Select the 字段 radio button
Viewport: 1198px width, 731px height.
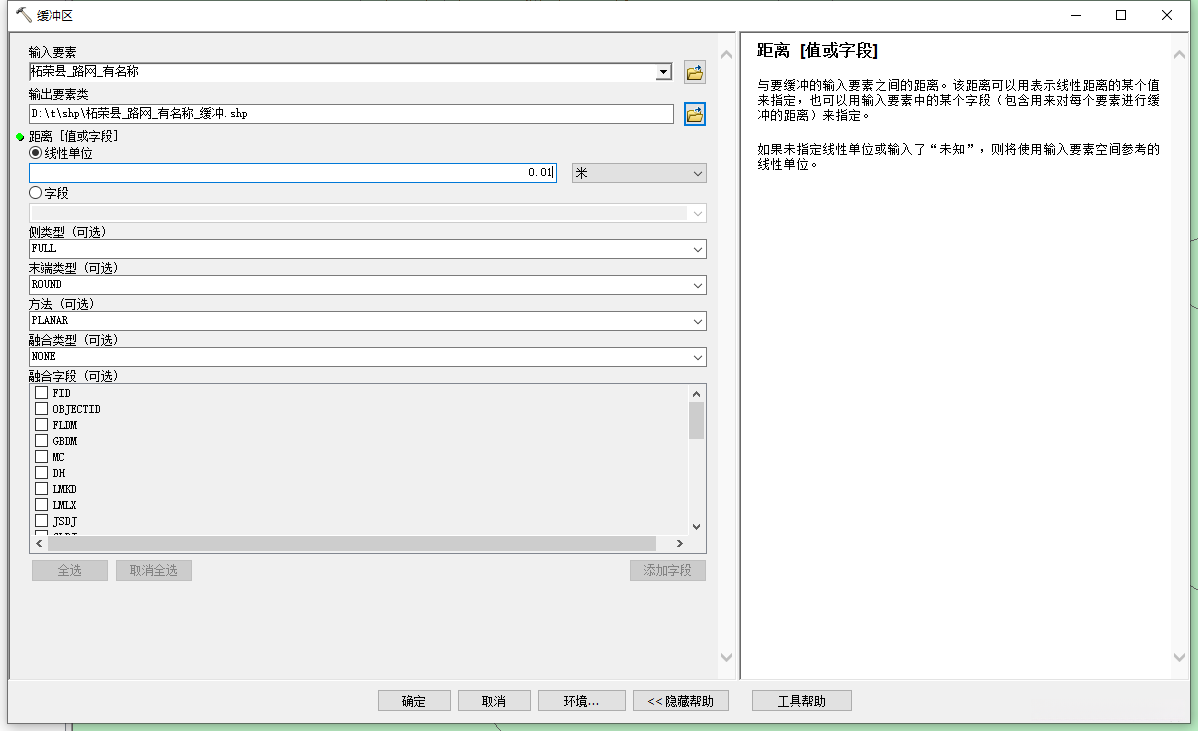35,192
